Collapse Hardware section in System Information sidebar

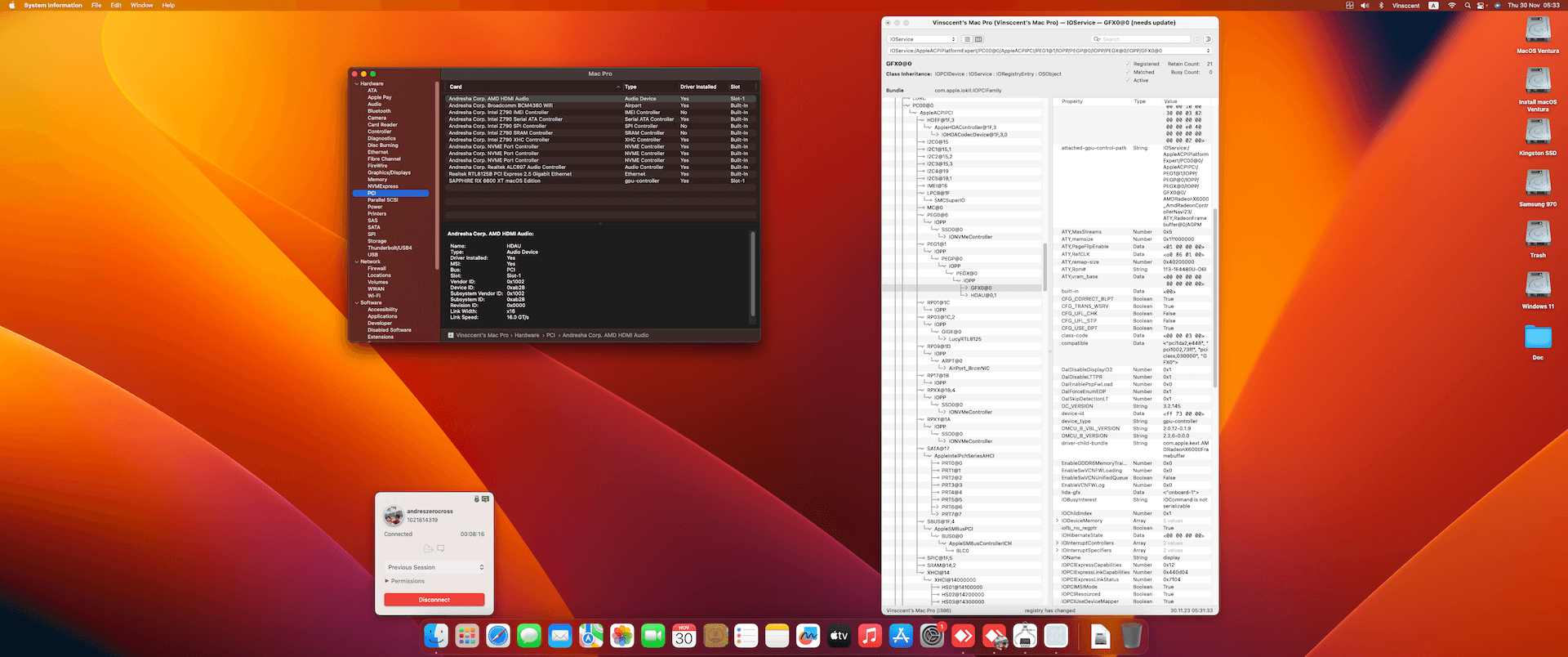point(357,83)
